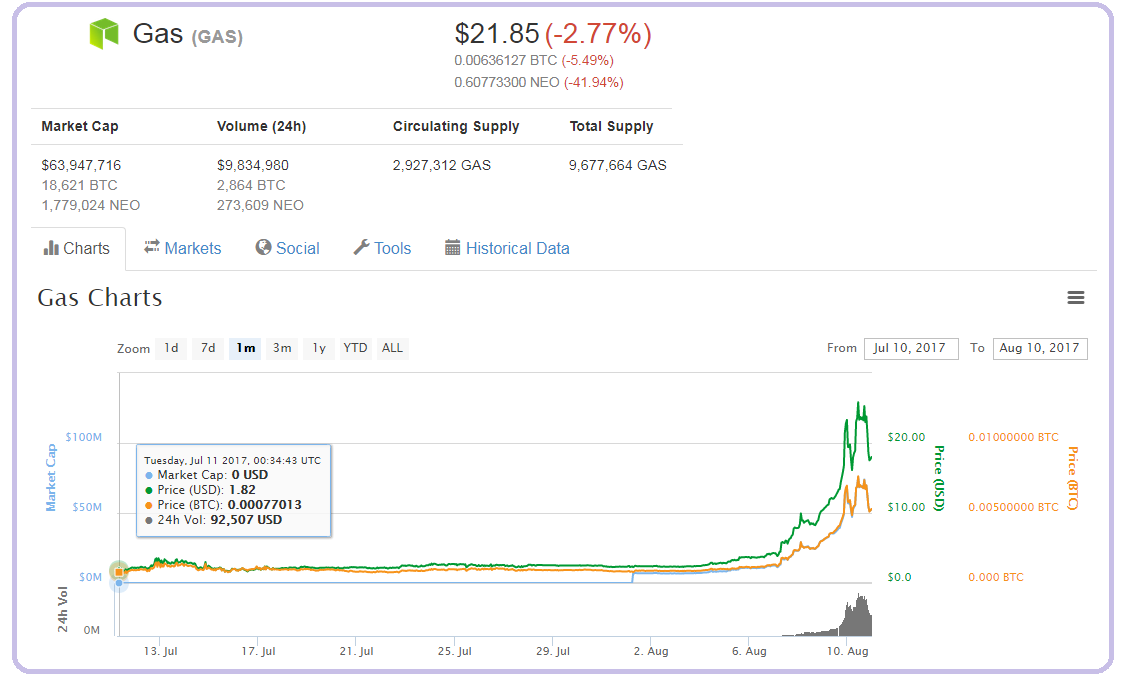Click the $100M market cap axis label

84,437
